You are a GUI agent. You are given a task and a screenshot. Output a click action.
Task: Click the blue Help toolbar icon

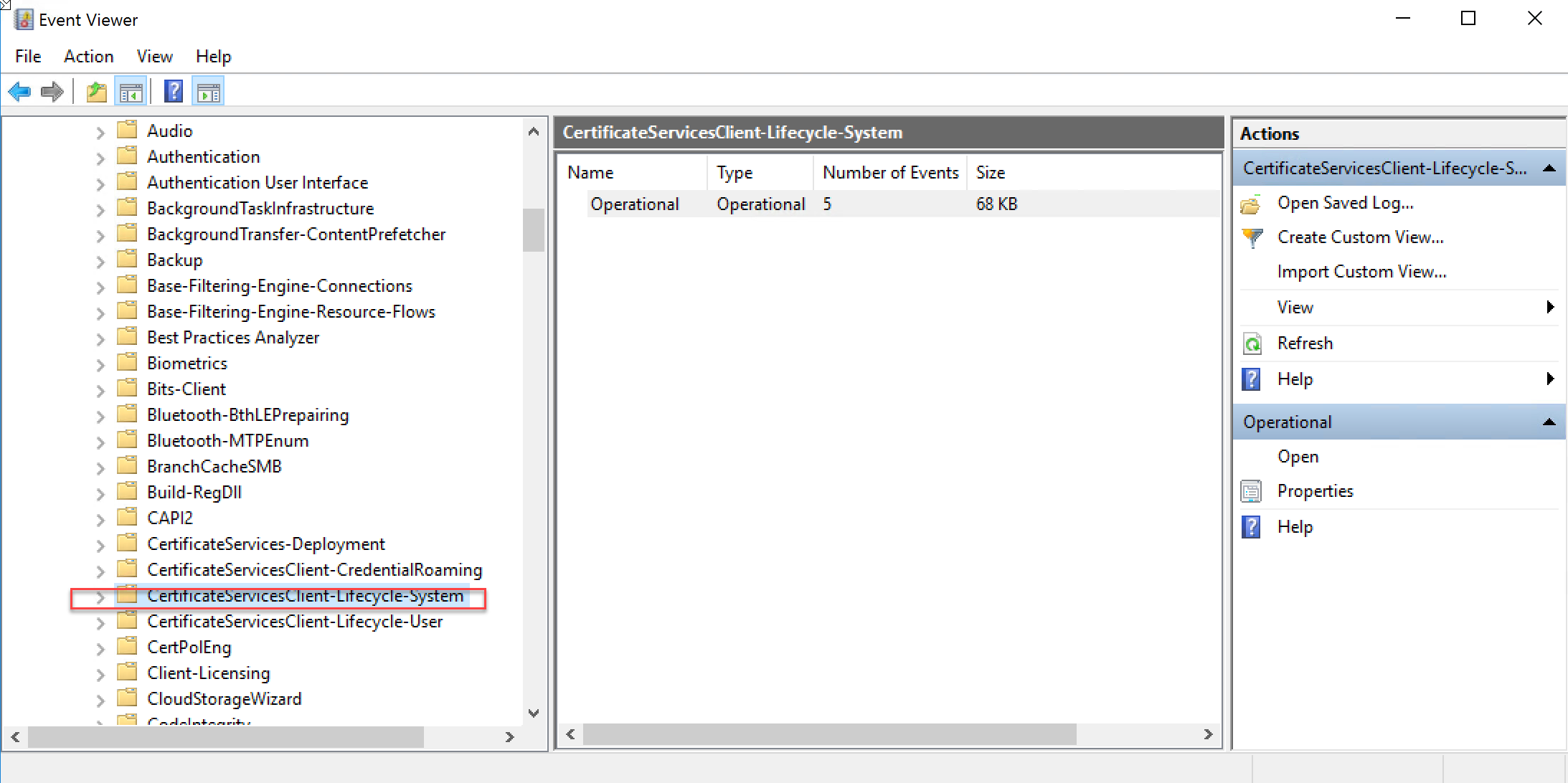click(x=173, y=92)
